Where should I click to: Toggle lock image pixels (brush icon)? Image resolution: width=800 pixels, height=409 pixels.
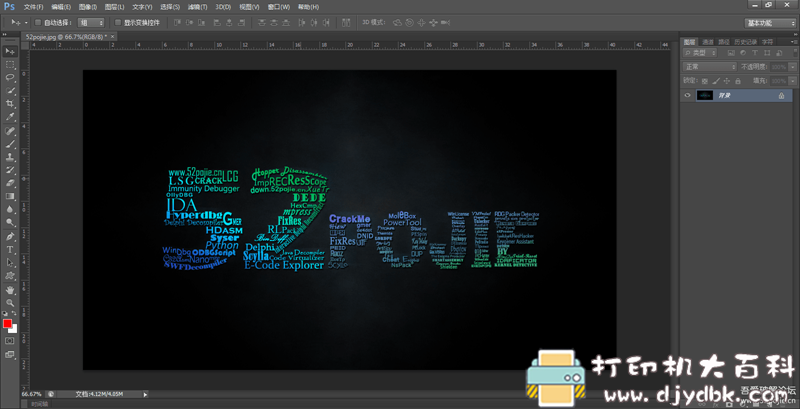[x=716, y=81]
